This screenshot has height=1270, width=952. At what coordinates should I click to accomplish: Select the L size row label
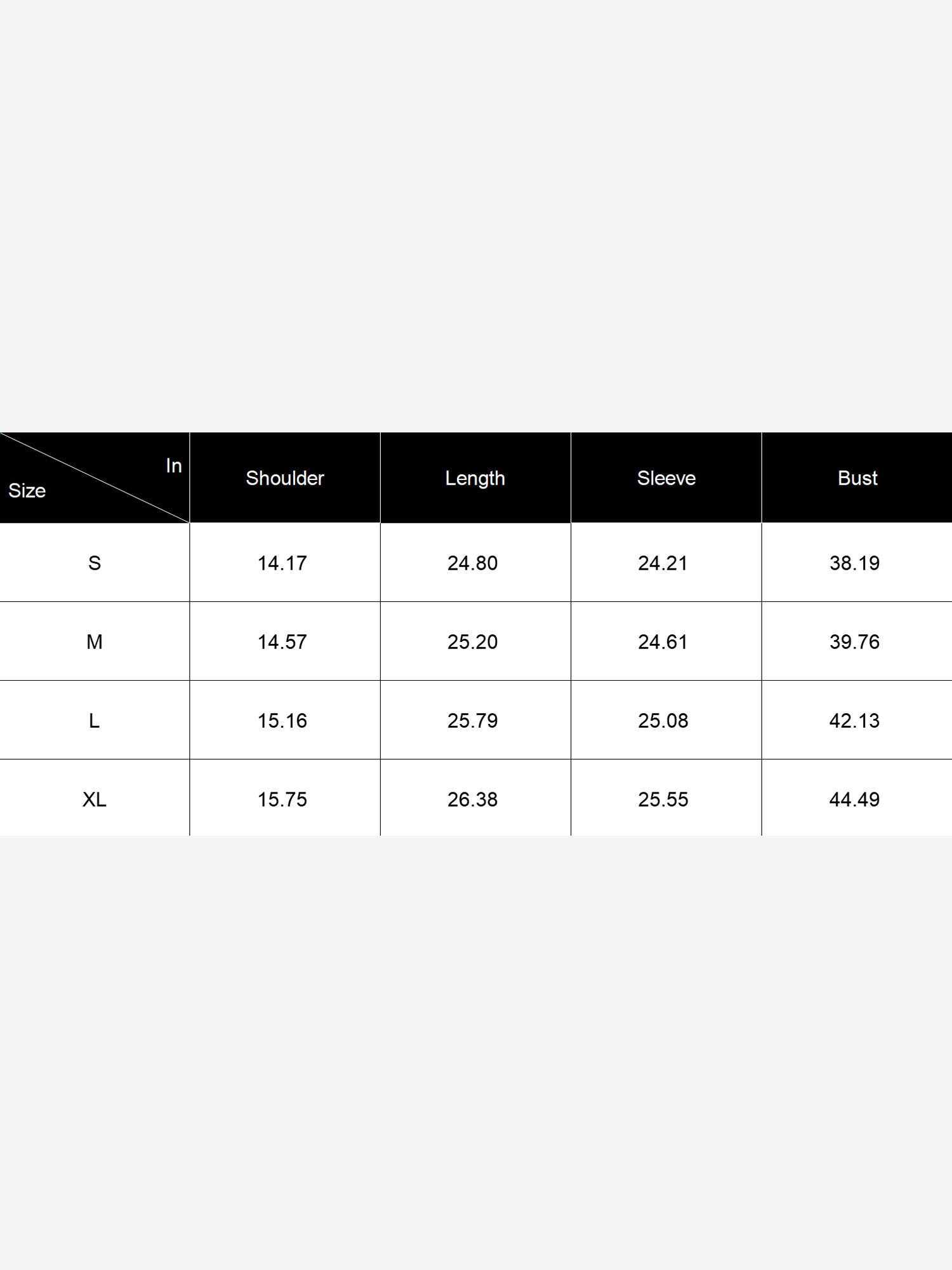[x=95, y=721]
